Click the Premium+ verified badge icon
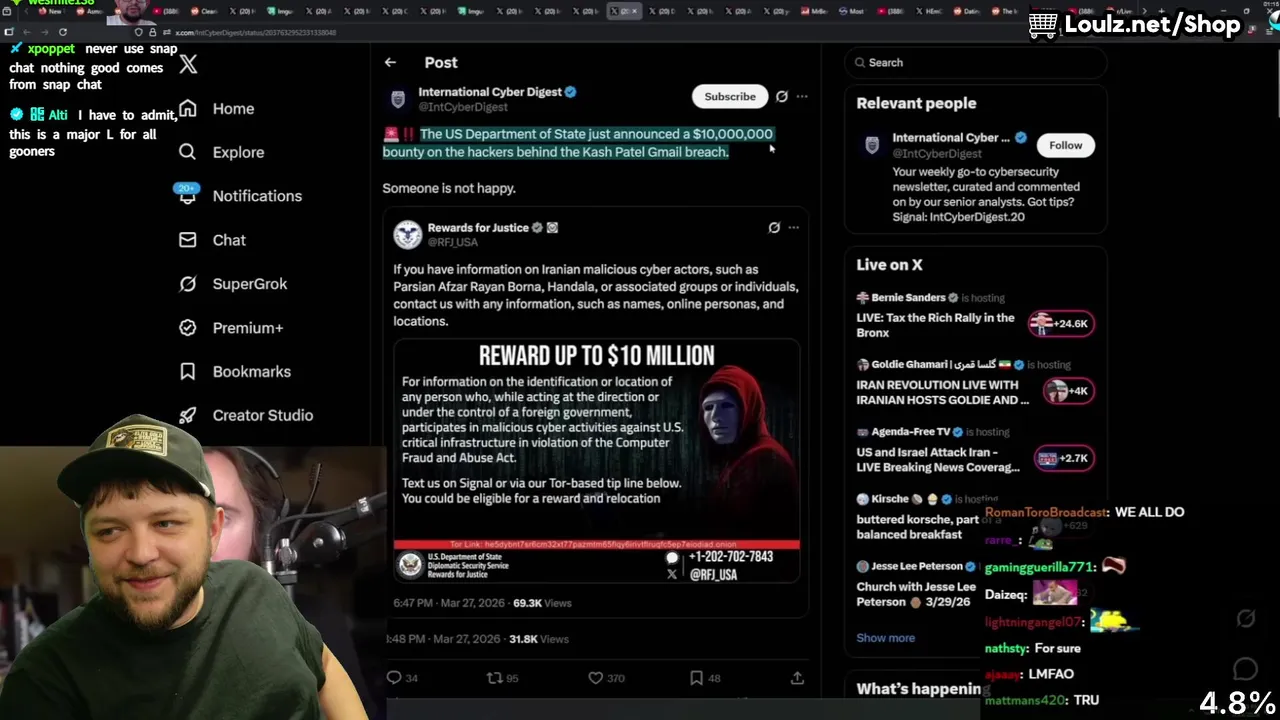Image resolution: width=1280 pixels, height=720 pixels. tap(187, 328)
